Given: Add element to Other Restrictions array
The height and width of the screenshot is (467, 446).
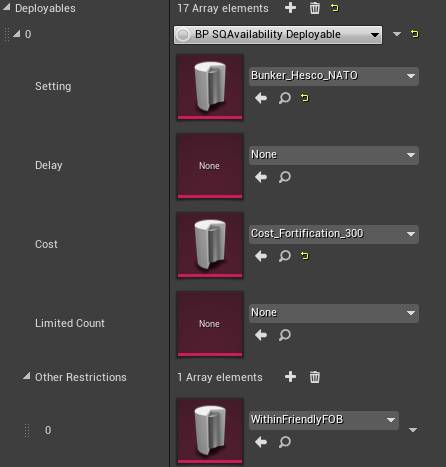Looking at the screenshot, I should (290, 377).
